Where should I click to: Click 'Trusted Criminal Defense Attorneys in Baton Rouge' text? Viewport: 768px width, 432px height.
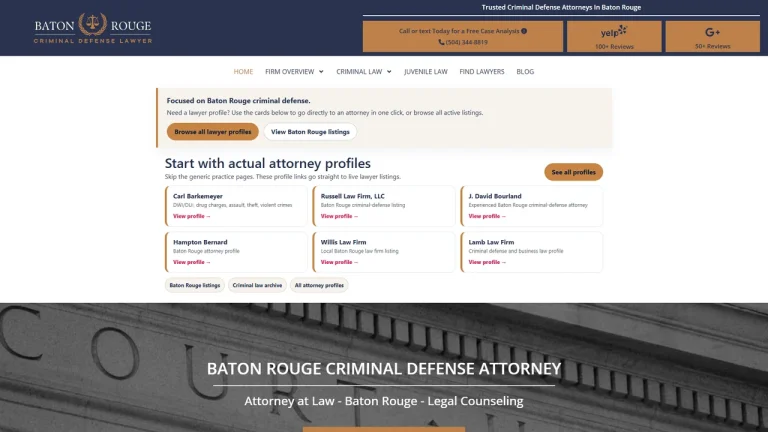(x=561, y=7)
